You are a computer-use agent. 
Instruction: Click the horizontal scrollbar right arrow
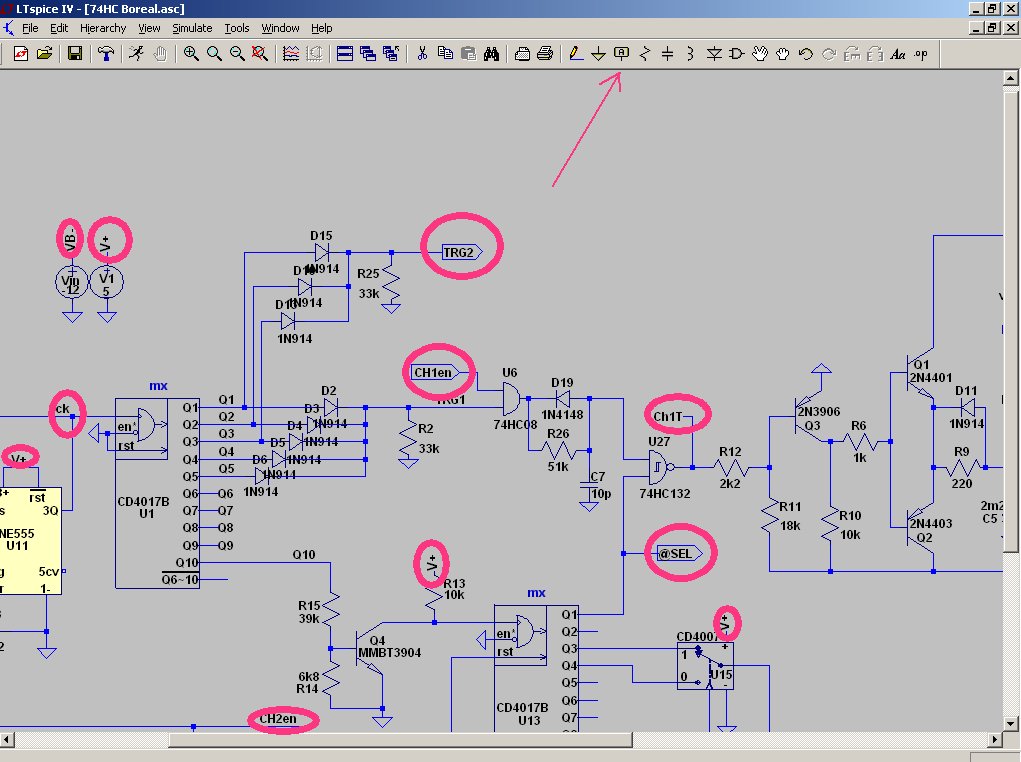(x=993, y=739)
